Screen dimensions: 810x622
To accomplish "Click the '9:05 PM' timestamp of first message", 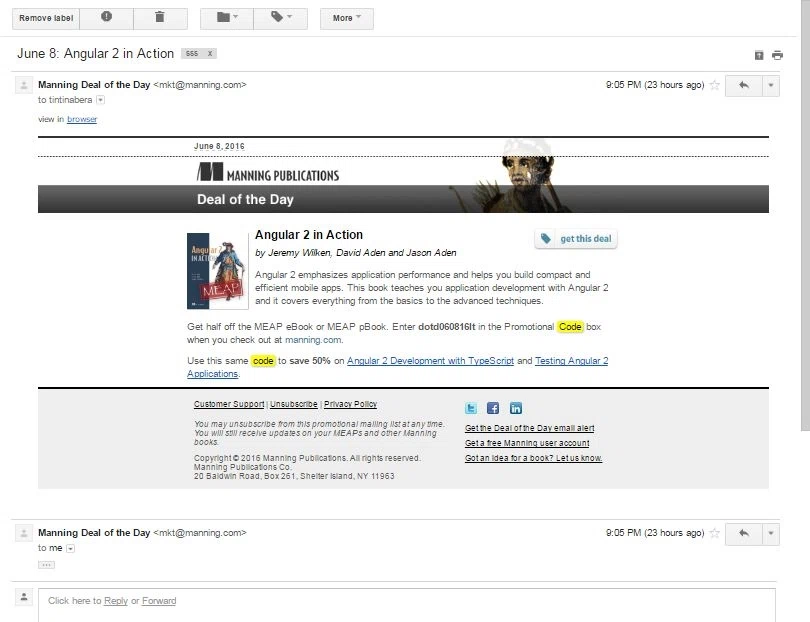I will (x=655, y=85).
